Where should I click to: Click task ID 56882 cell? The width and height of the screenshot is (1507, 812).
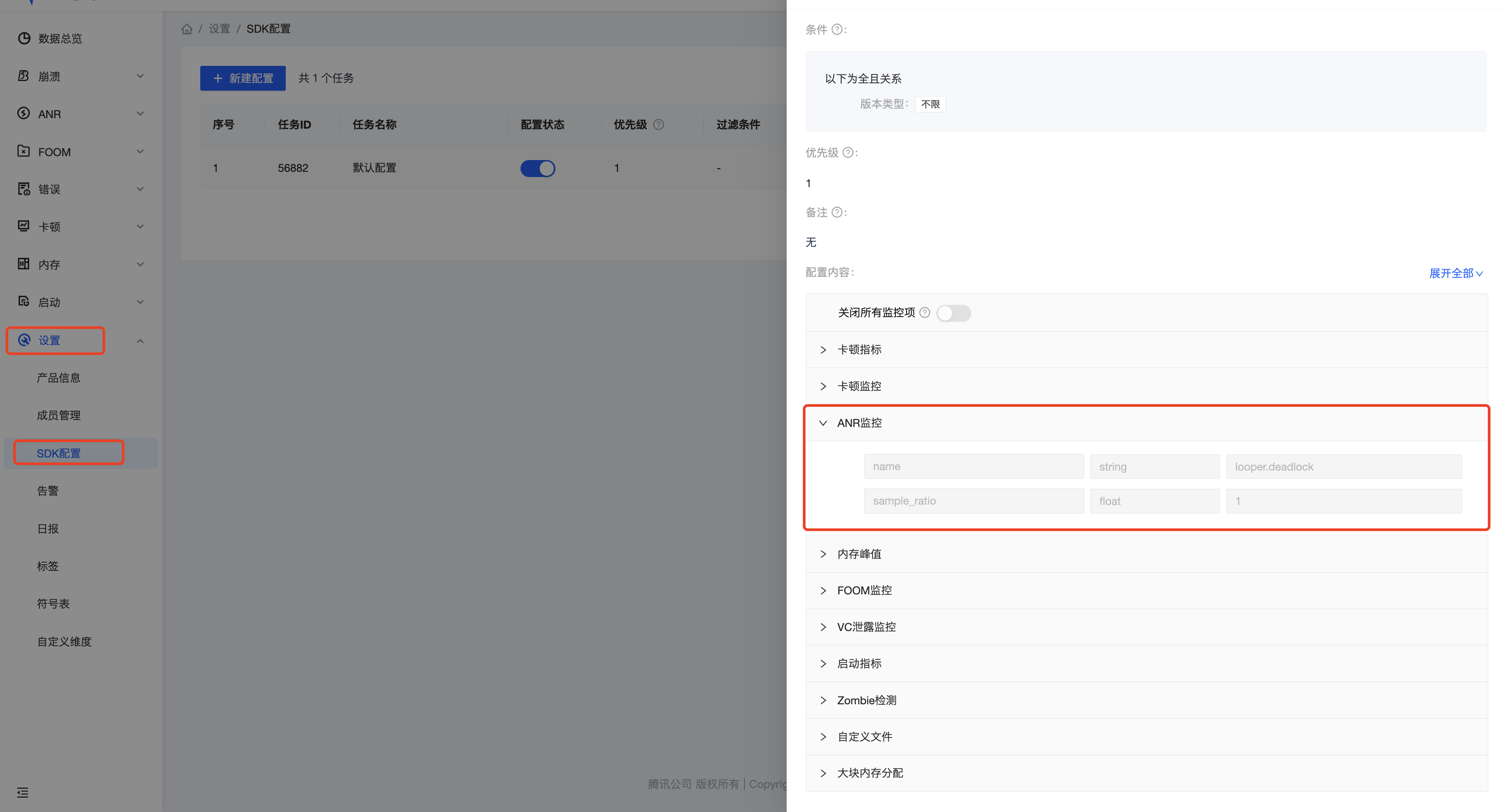point(293,168)
